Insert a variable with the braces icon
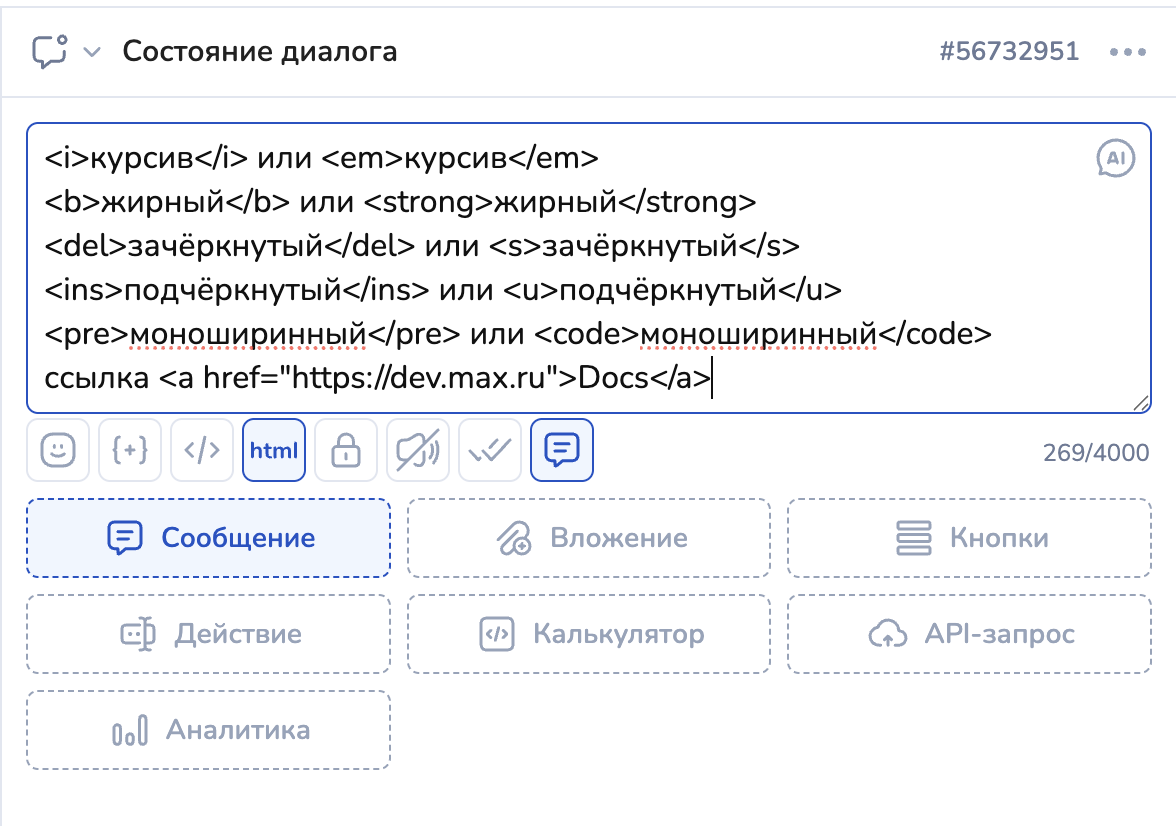Screen dimensions: 1176x826 pos(130,451)
